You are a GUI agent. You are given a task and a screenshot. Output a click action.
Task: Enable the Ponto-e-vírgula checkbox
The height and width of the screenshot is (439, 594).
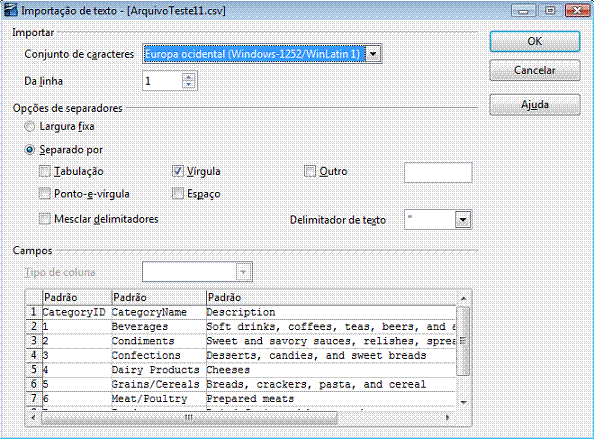[45, 194]
